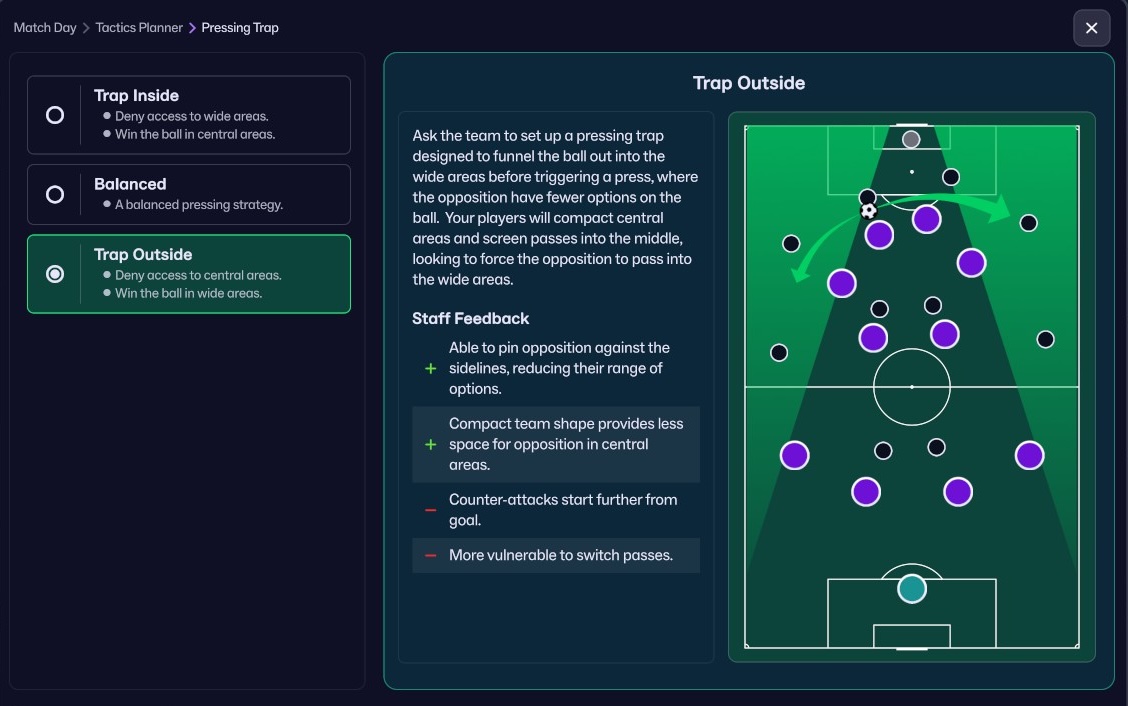Image resolution: width=1128 pixels, height=706 pixels.
Task: Click the red minus icon beside counter-attacks
Action: click(431, 510)
